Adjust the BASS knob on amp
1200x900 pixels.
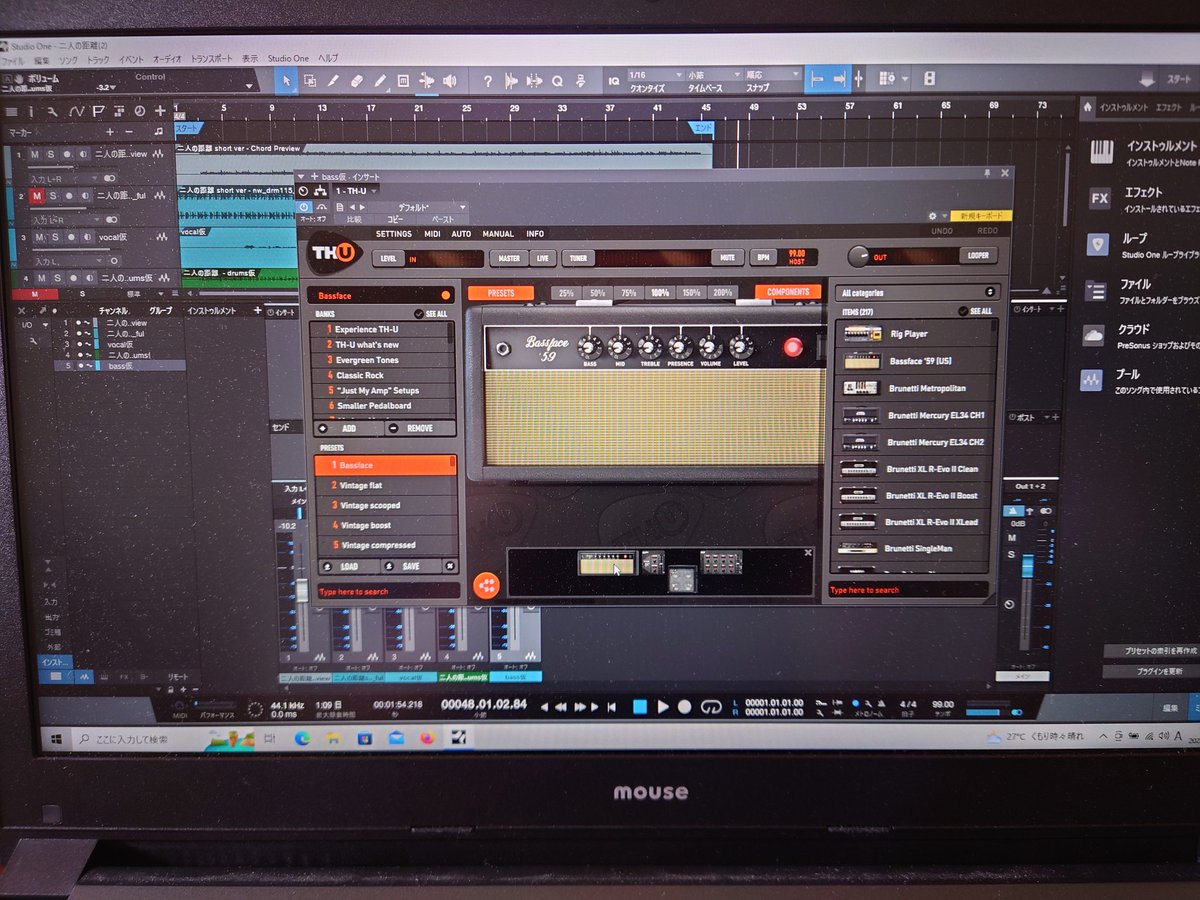[590, 347]
